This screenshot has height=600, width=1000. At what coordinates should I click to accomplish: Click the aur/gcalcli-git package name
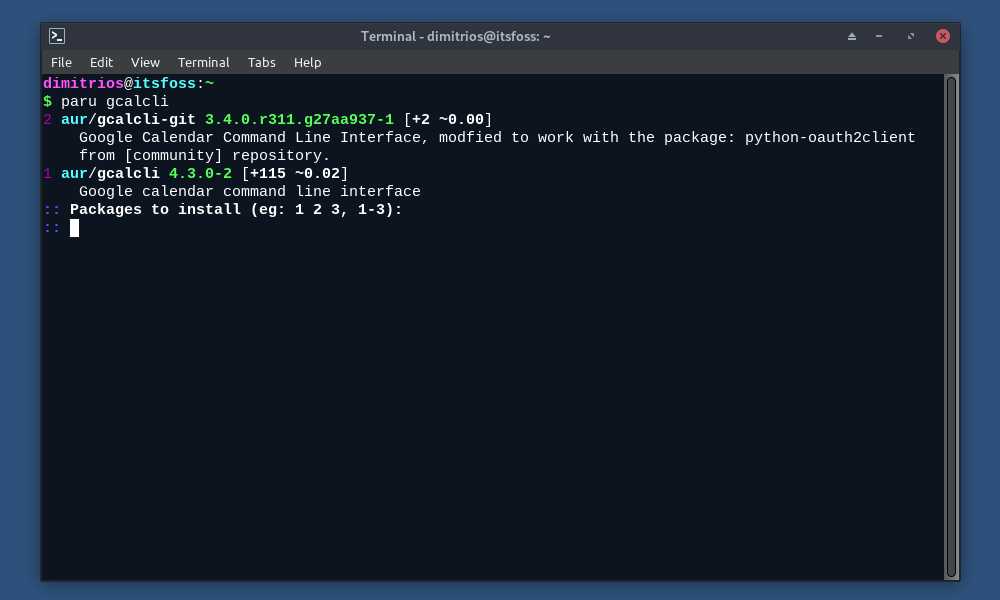128,119
